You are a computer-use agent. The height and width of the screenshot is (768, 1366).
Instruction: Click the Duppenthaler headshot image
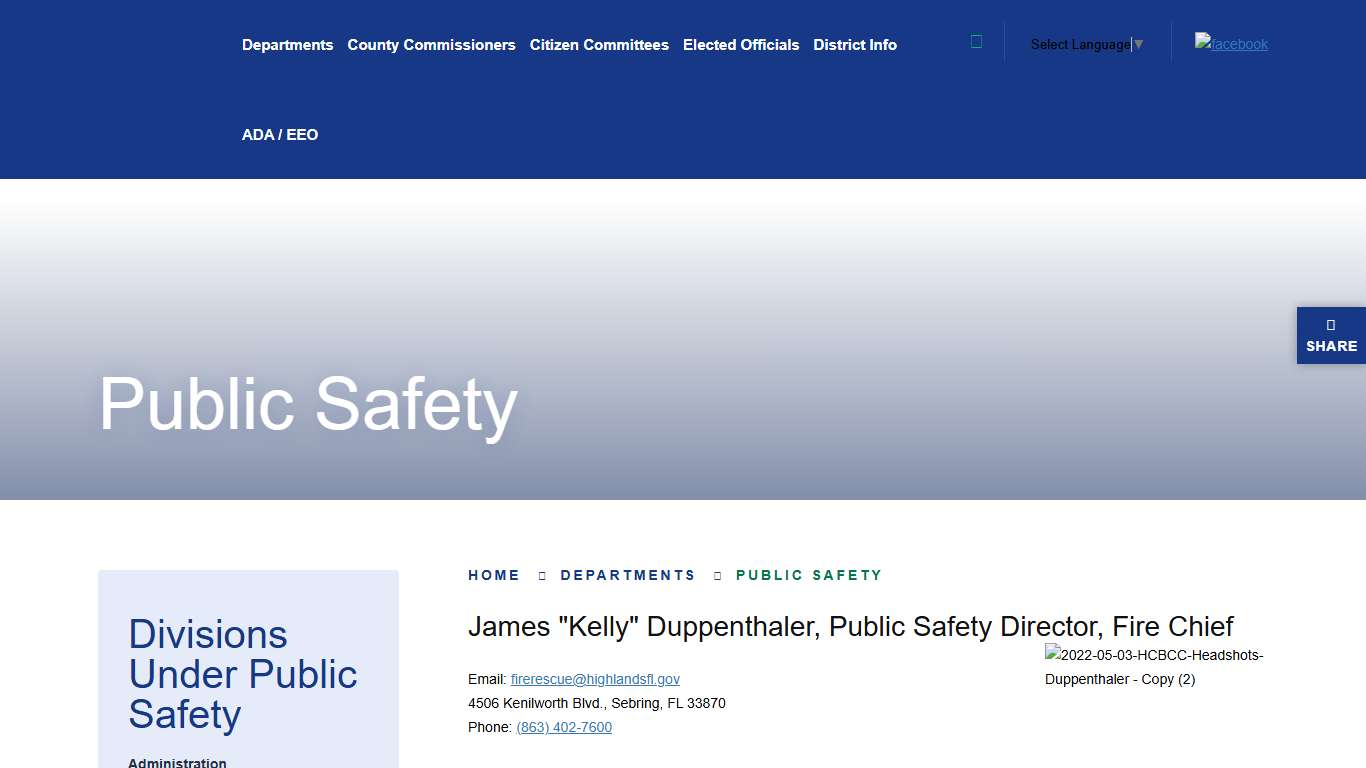pos(1154,667)
